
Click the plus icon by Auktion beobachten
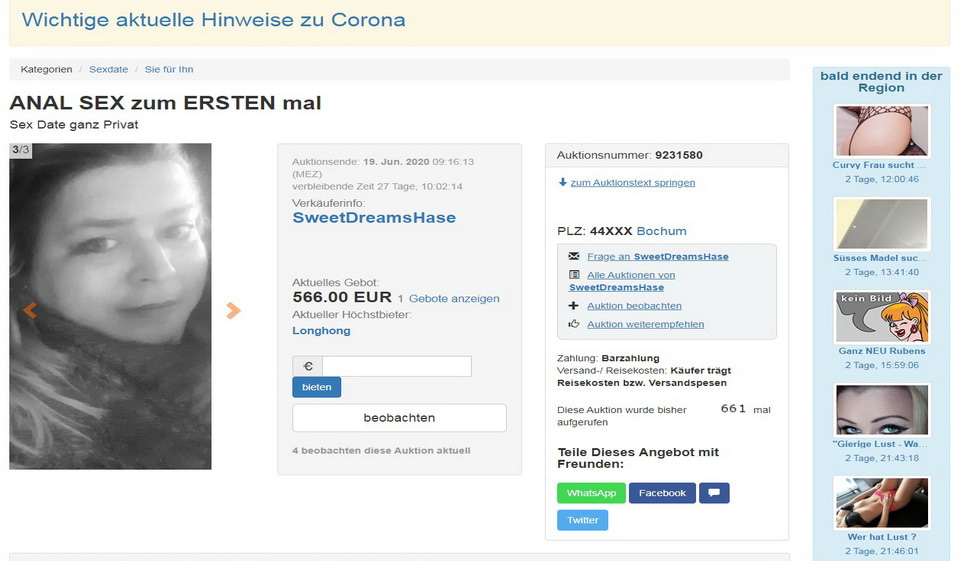click(574, 306)
